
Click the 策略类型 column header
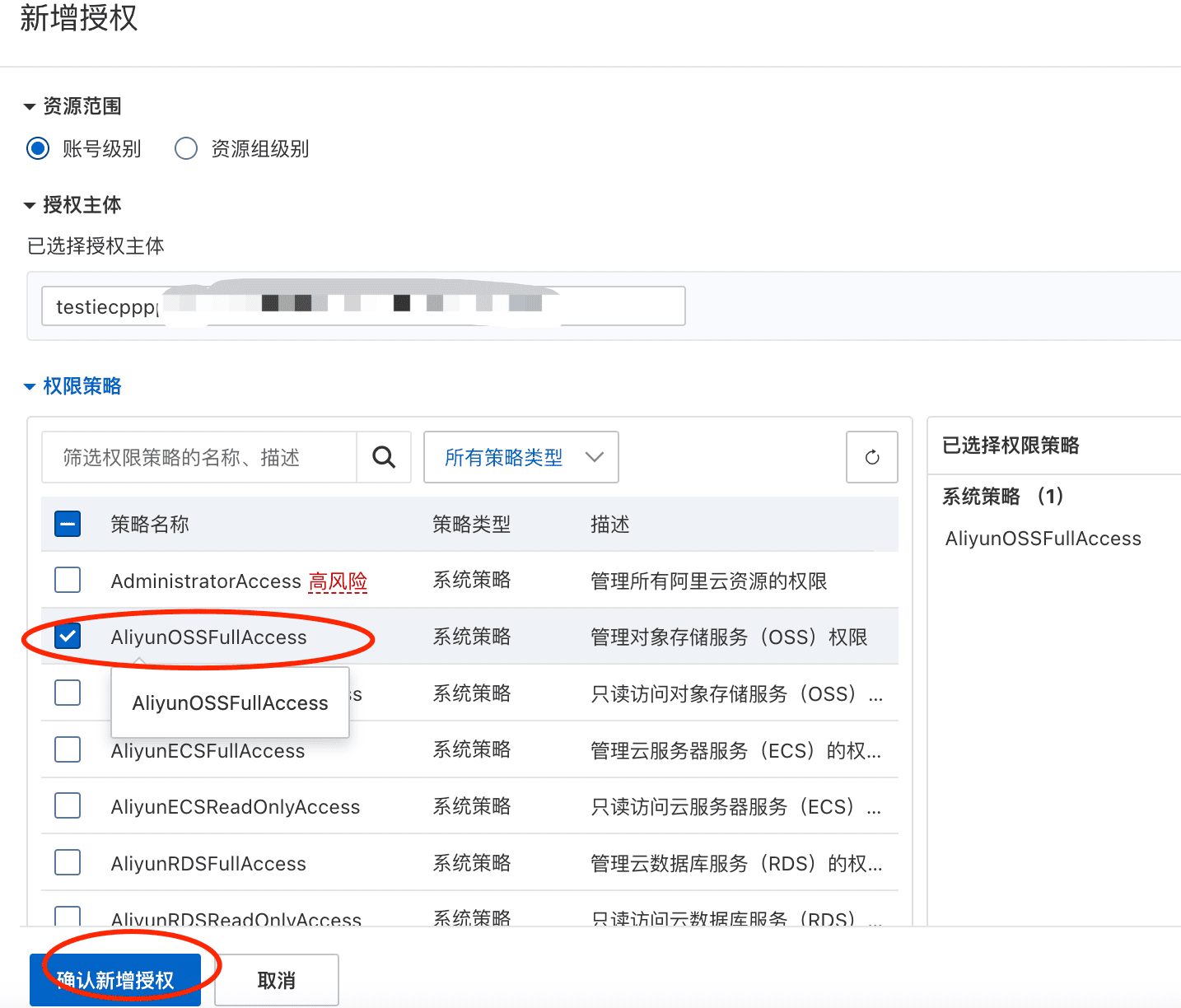pos(472,525)
